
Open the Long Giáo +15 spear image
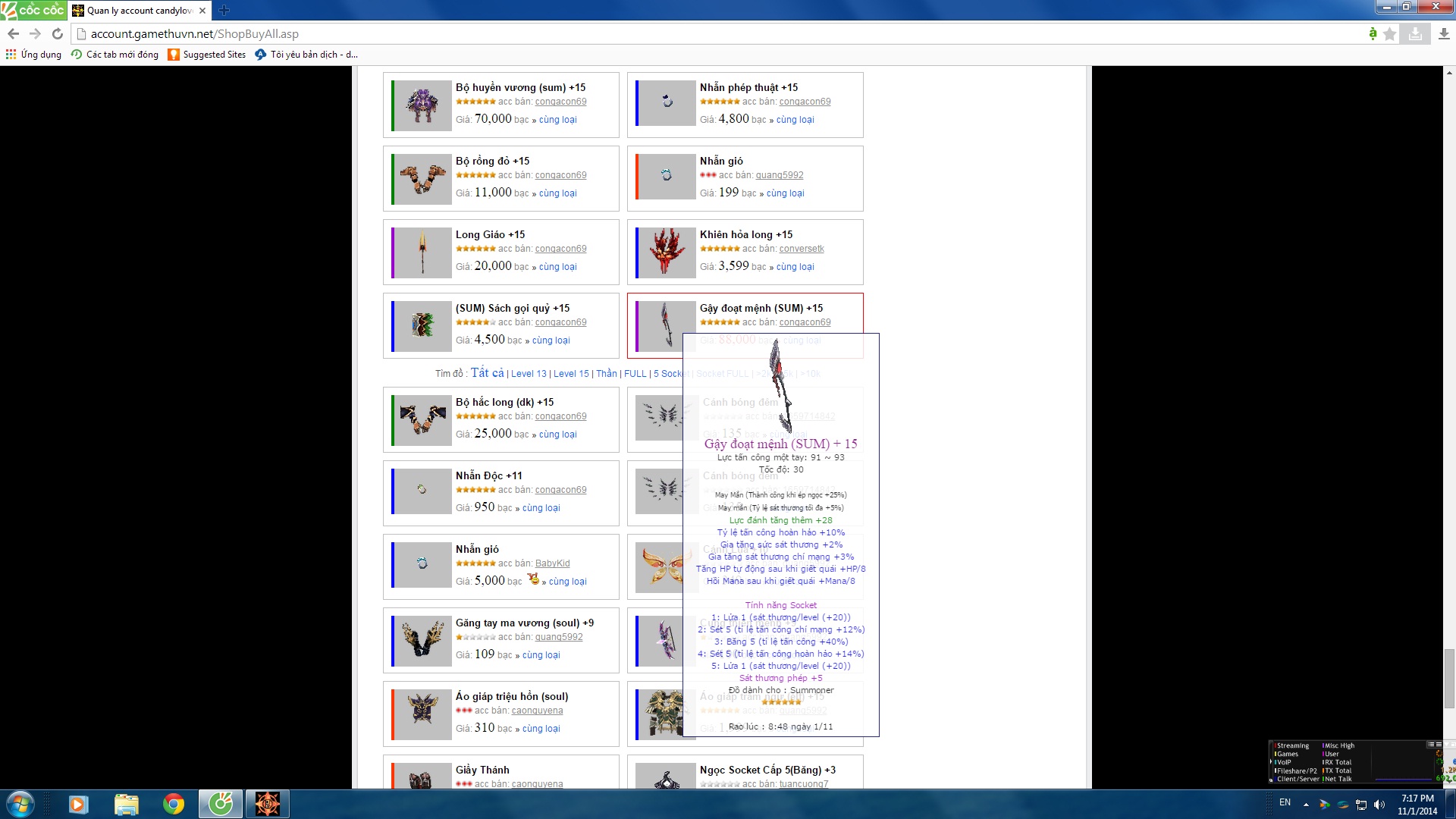click(x=423, y=253)
